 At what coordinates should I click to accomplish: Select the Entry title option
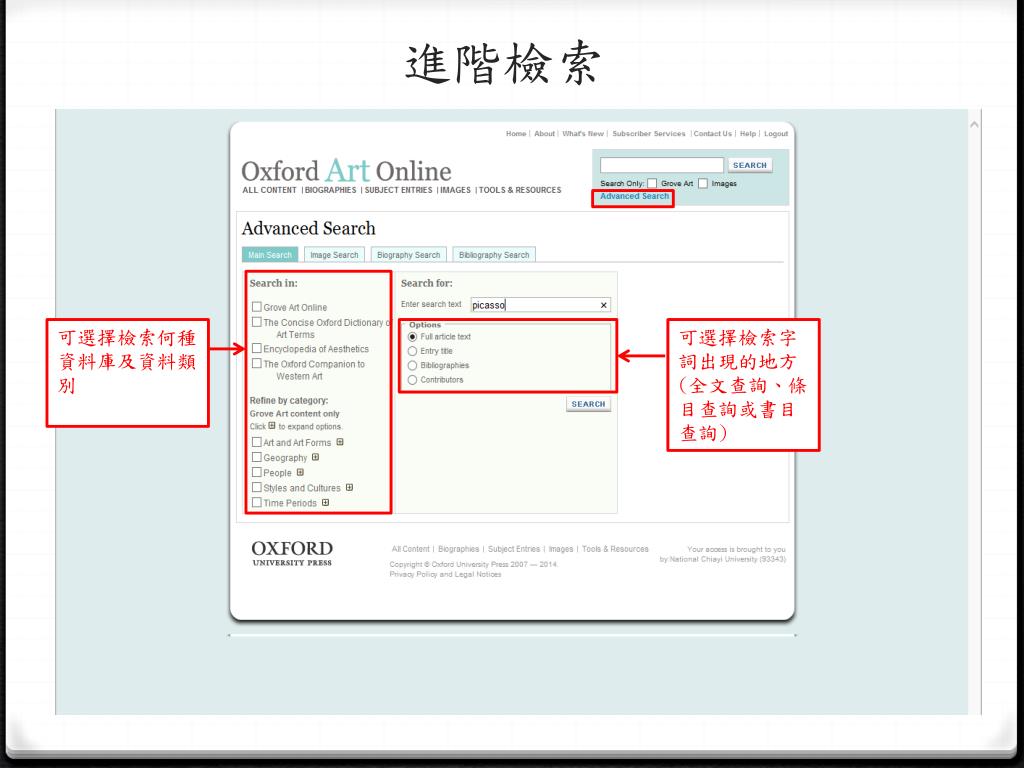tap(412, 351)
